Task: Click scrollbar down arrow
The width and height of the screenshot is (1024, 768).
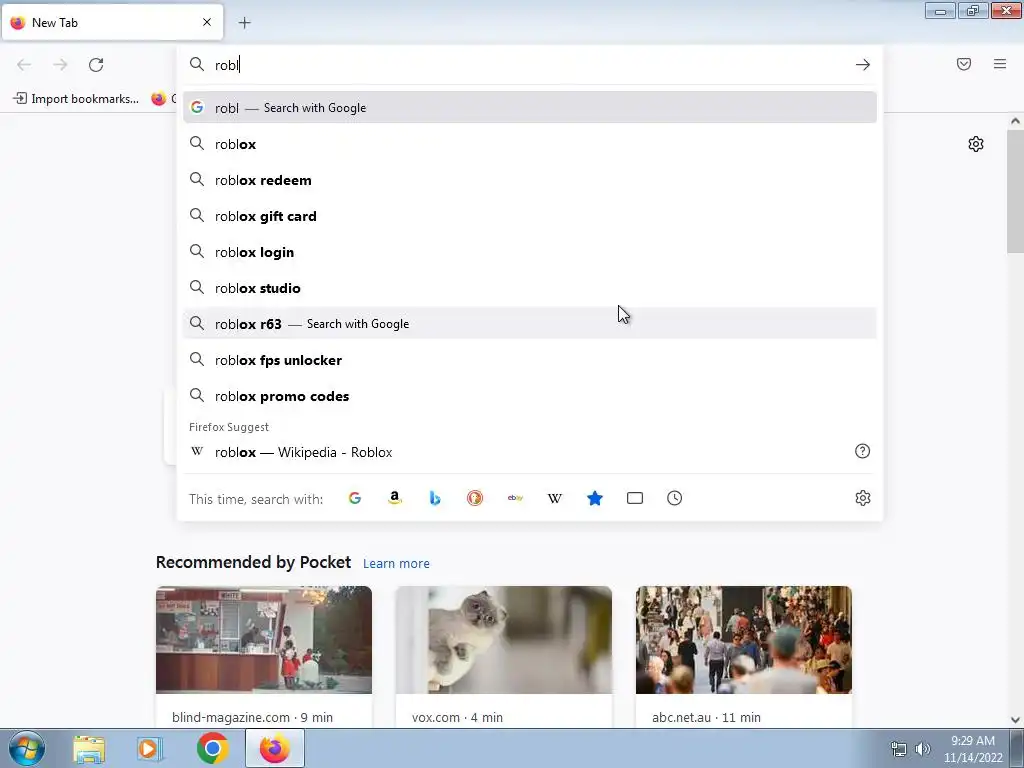Action: 1015,720
